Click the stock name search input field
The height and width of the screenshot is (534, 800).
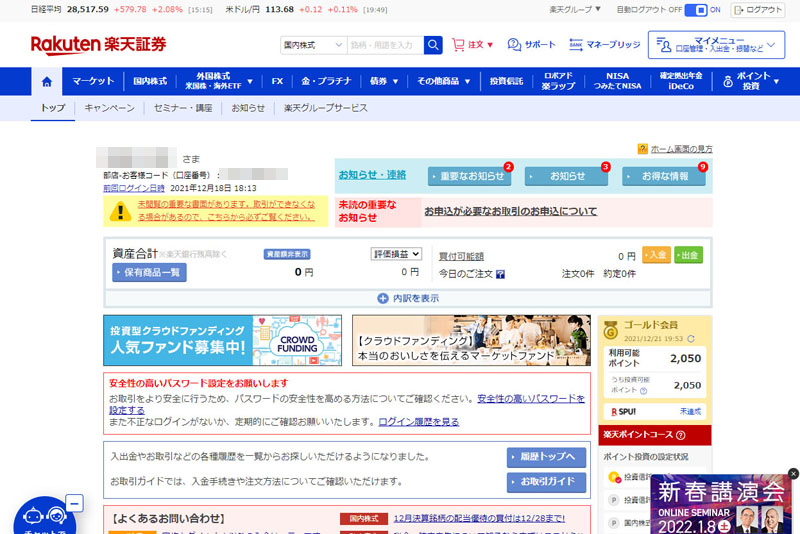[x=384, y=45]
